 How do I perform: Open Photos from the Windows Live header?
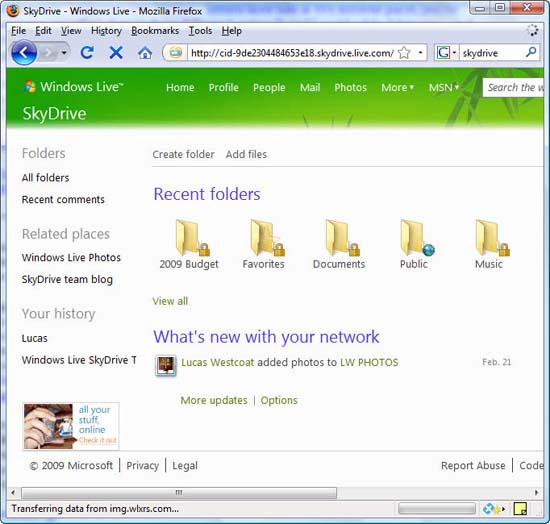350,87
